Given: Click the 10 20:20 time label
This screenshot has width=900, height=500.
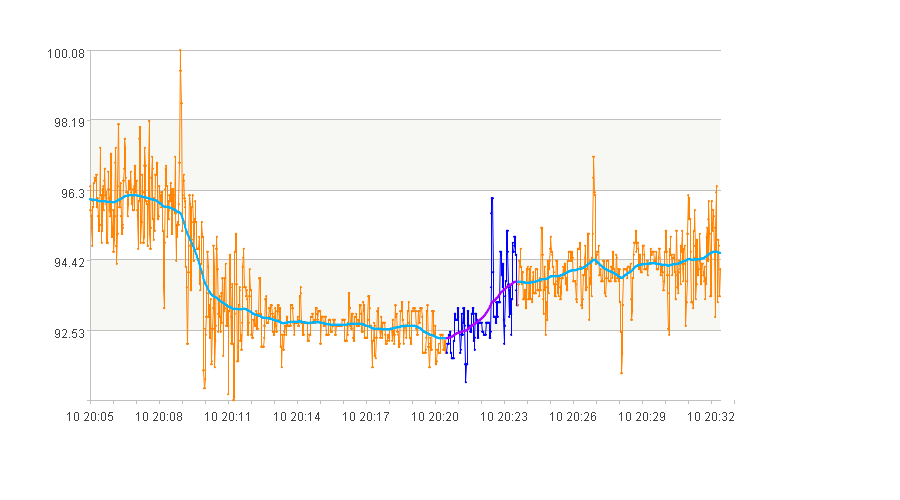Looking at the screenshot, I should click(x=435, y=417).
